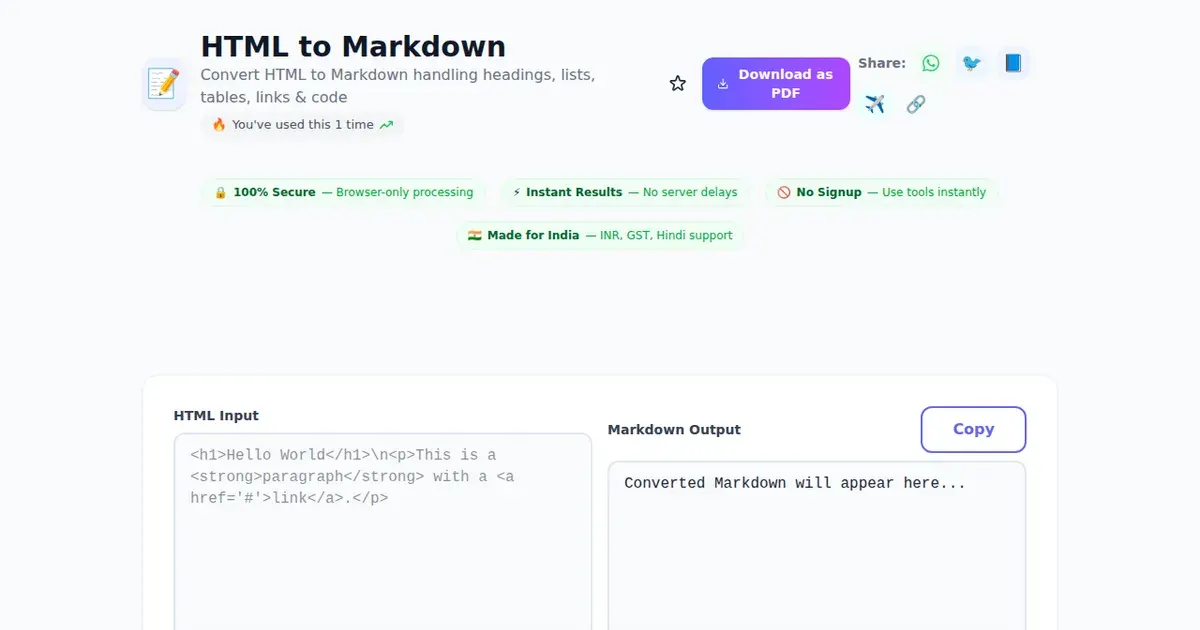Copy page link chain icon
The height and width of the screenshot is (630, 1200).
point(915,104)
